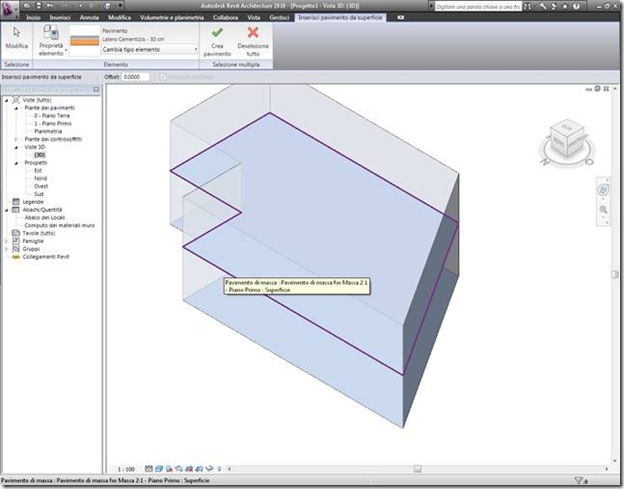Open the Cambia tipo elemento dropdown
The height and width of the screenshot is (489, 624).
pyautogui.click(x=150, y=50)
